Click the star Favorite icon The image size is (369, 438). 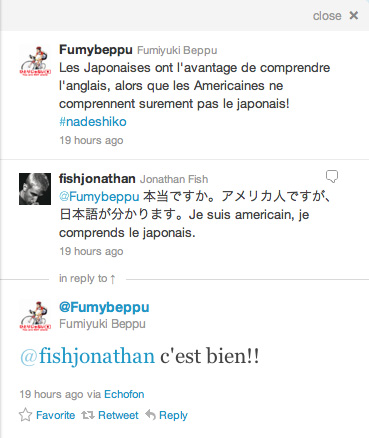tap(25, 415)
